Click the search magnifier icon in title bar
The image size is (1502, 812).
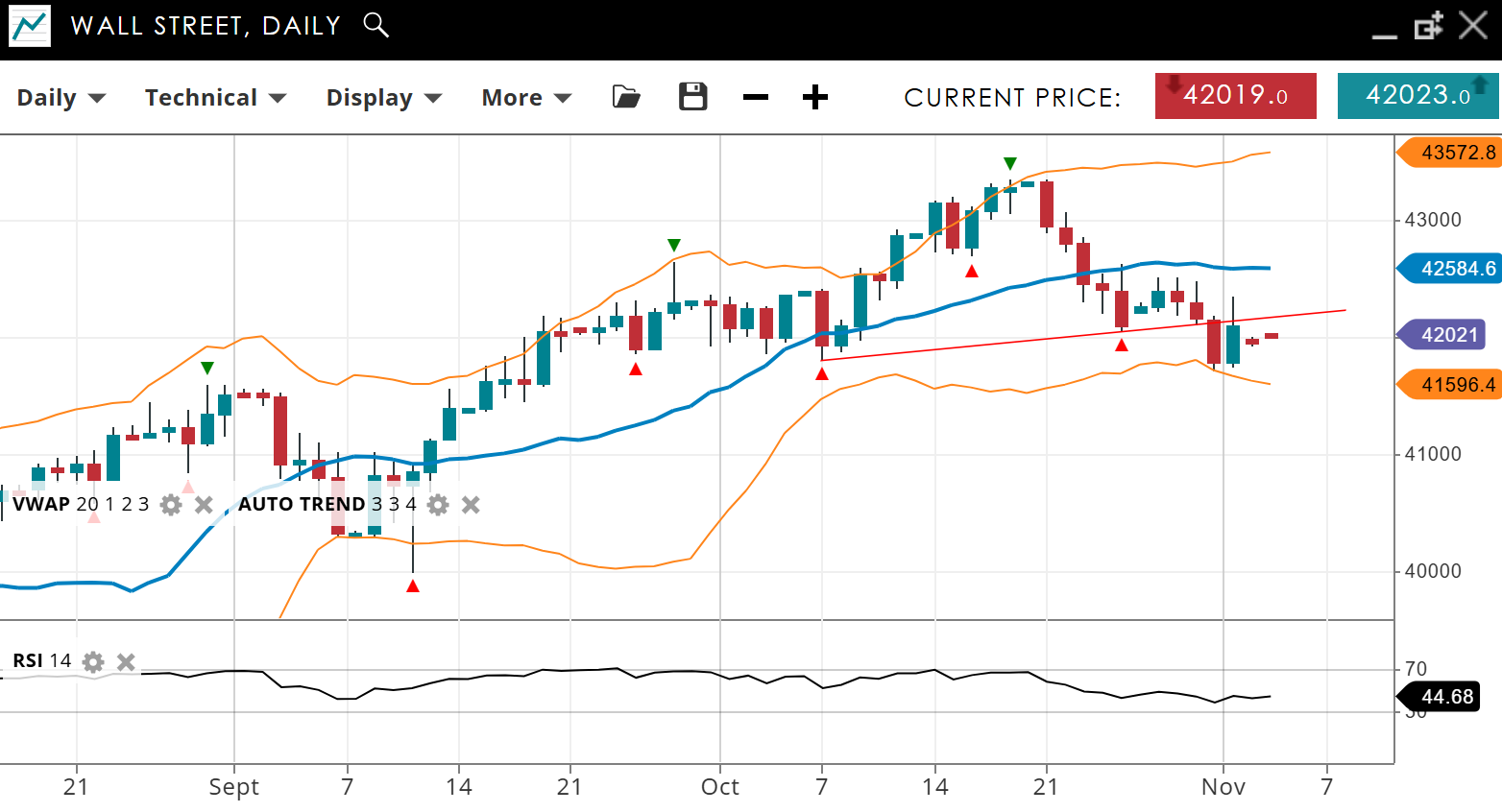point(376,25)
